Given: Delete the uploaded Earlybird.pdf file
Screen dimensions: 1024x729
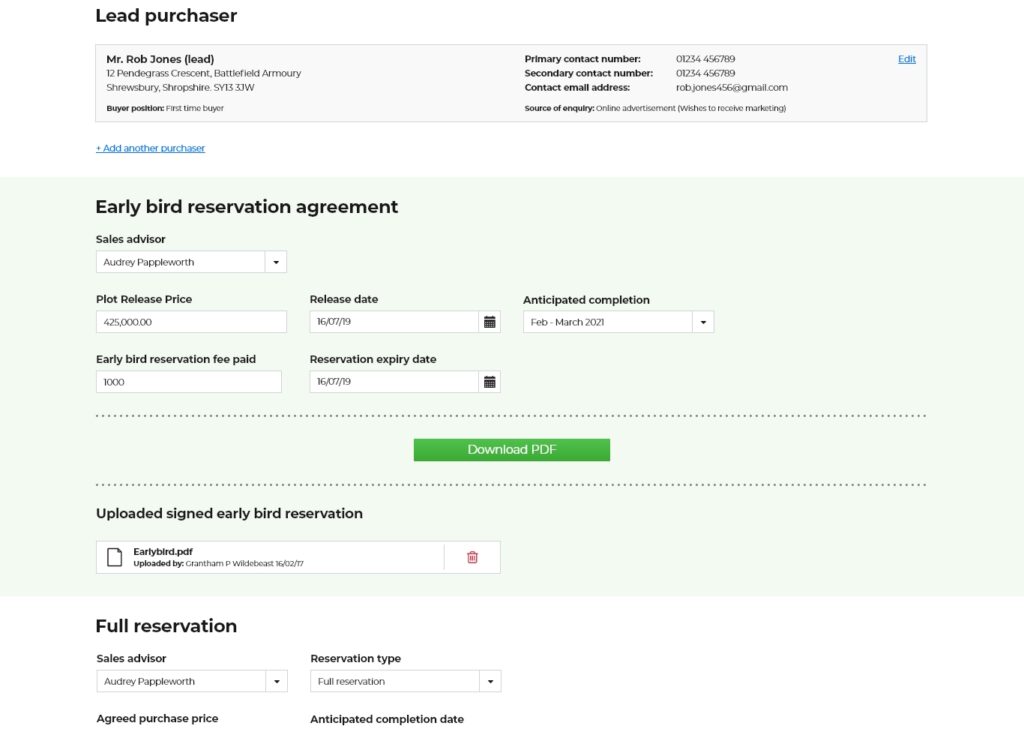Looking at the screenshot, I should pyautogui.click(x=472, y=558).
